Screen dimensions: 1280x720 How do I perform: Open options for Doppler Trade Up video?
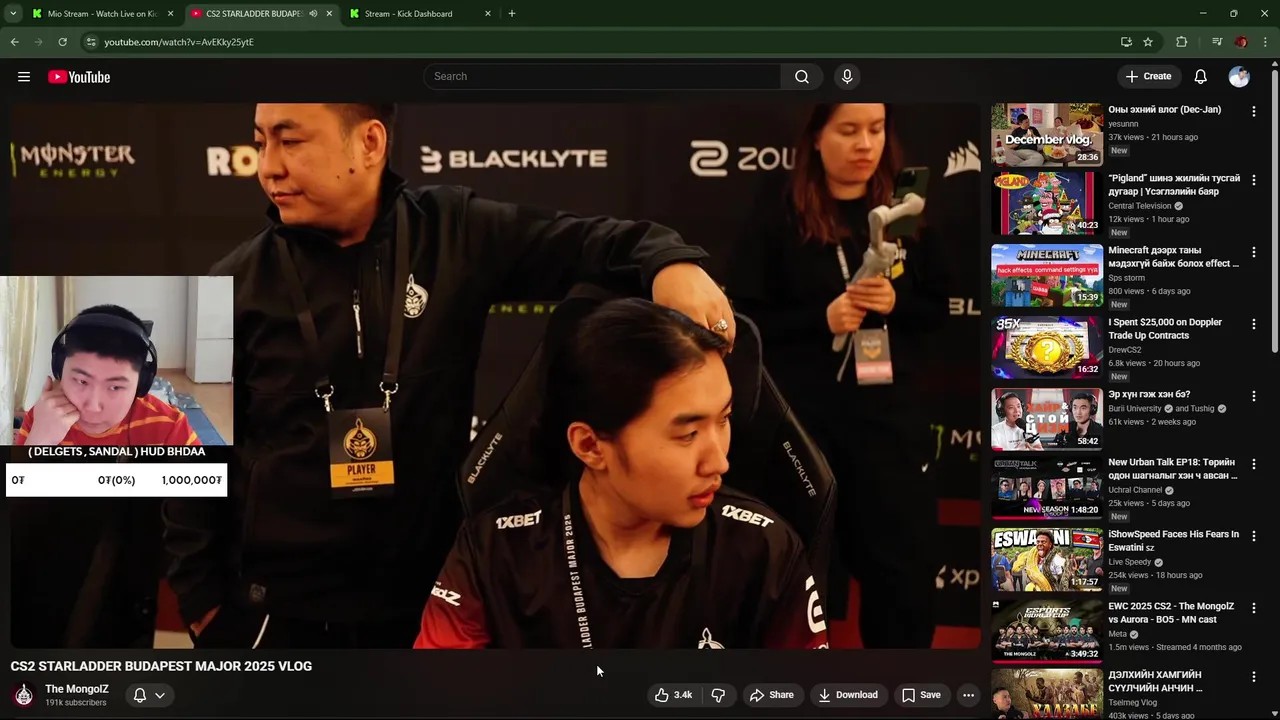(1254, 325)
